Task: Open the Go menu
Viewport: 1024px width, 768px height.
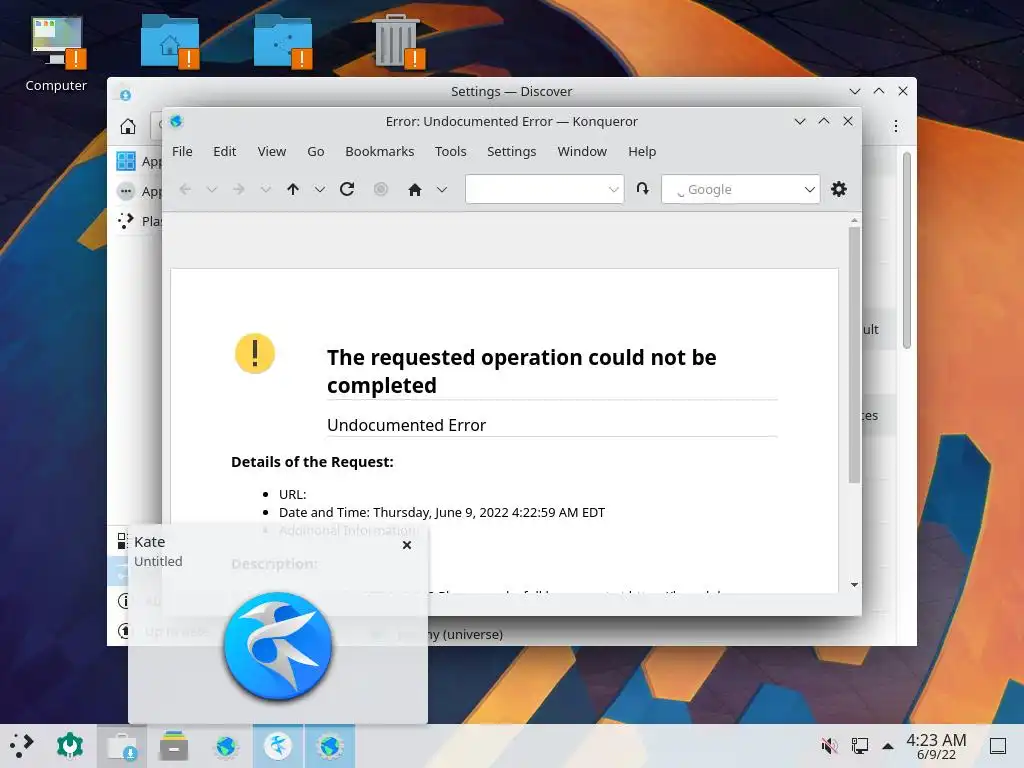Action: tap(315, 152)
